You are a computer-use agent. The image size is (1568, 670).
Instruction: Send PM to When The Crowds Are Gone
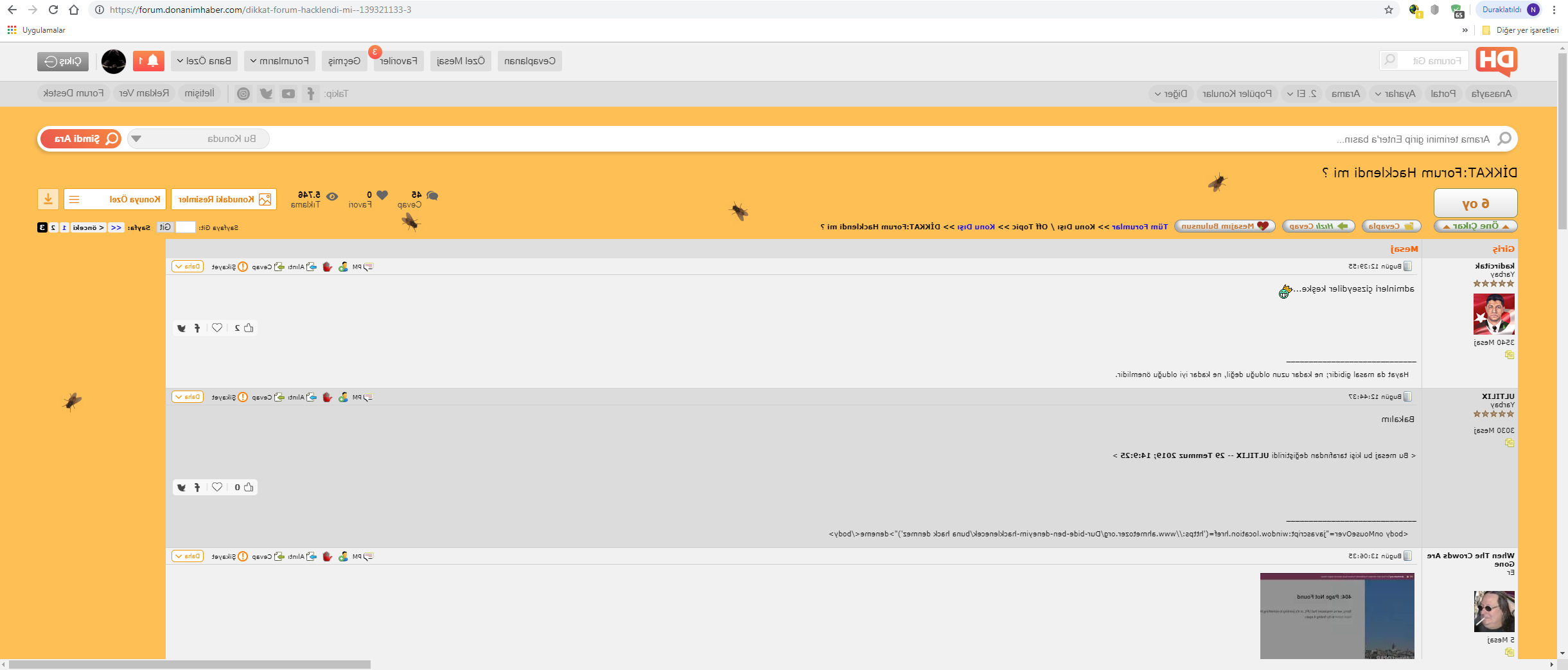click(x=364, y=556)
